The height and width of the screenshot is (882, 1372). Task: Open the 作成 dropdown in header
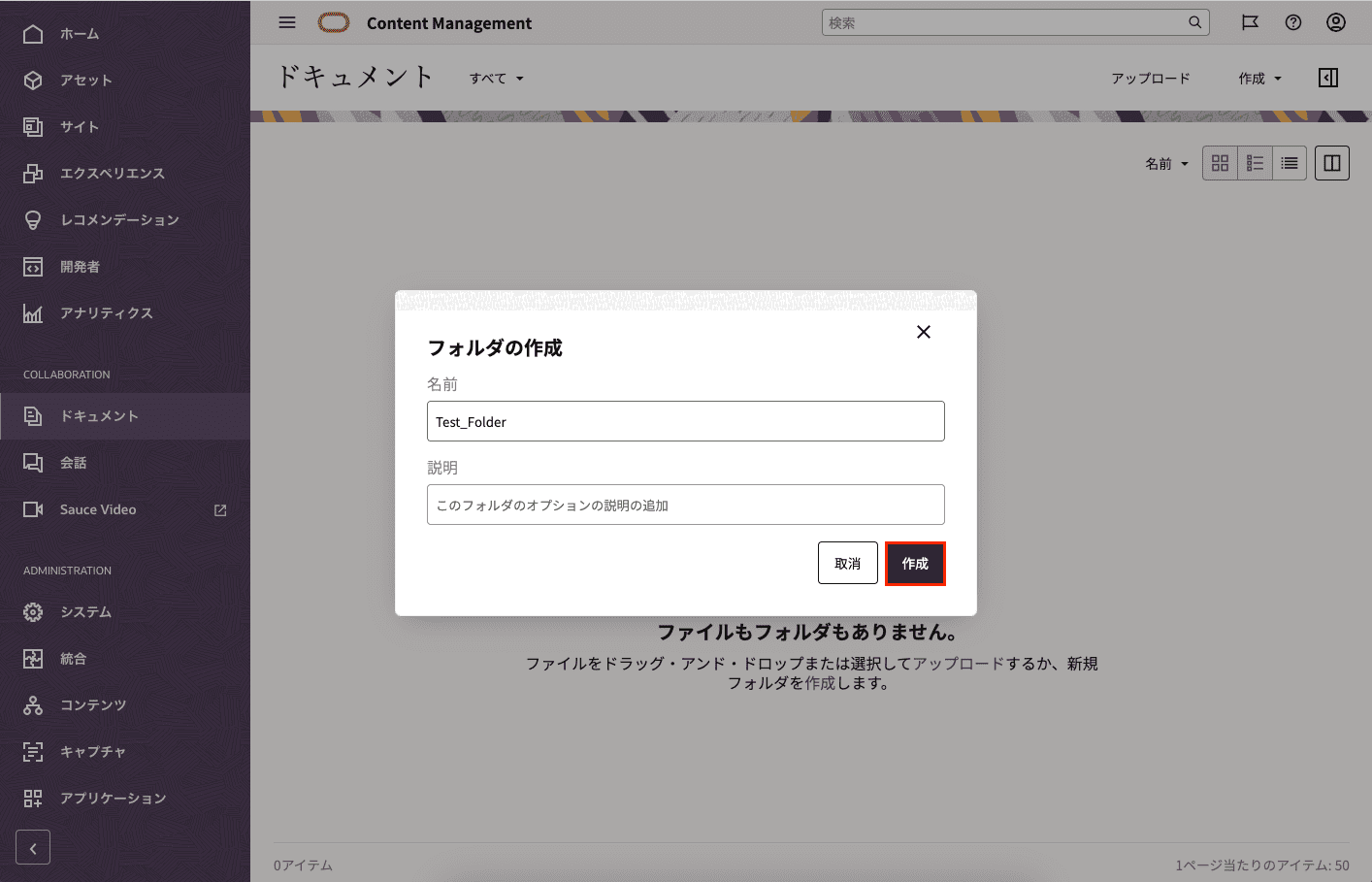[x=1258, y=79]
